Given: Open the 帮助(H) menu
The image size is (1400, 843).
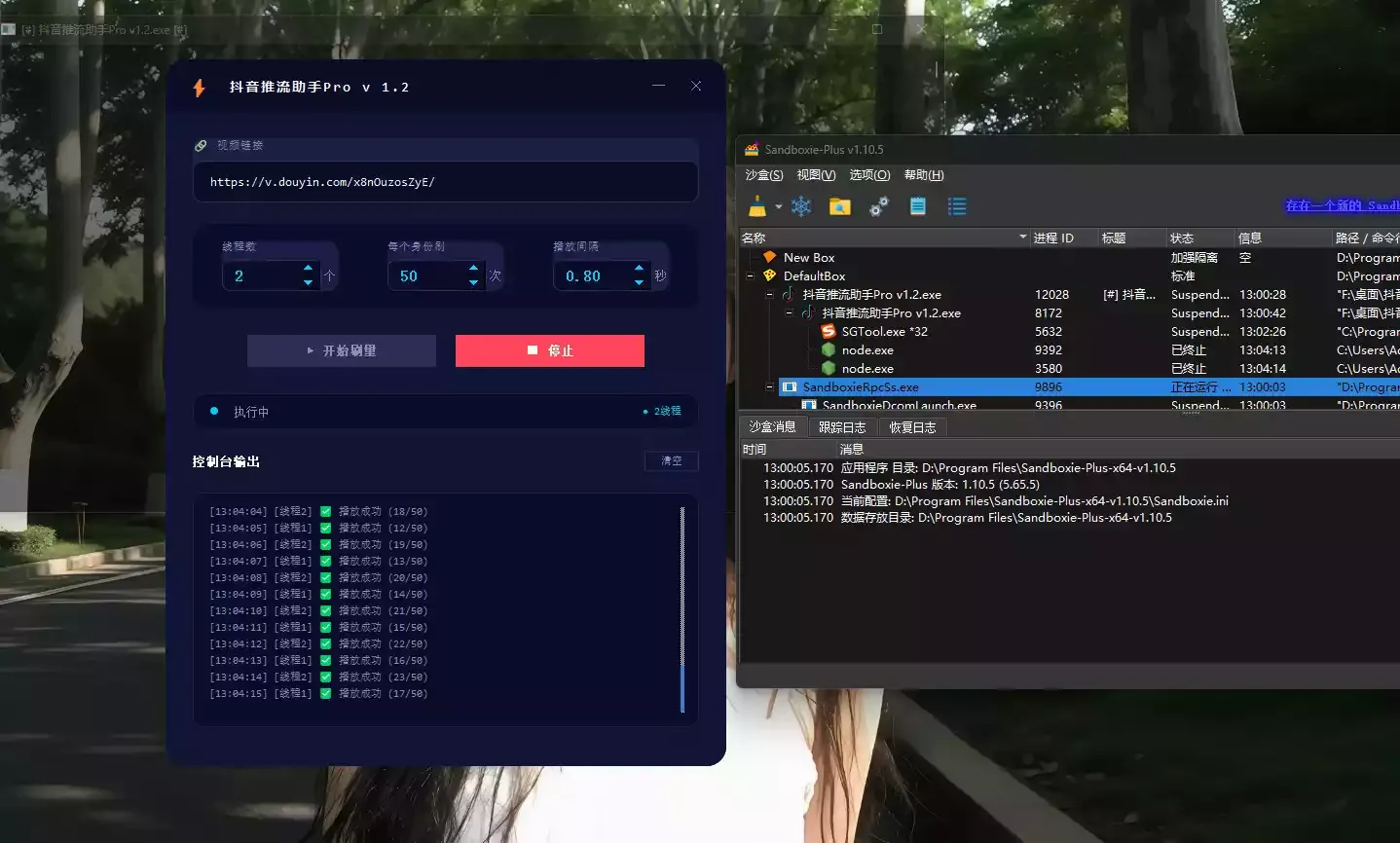Looking at the screenshot, I should coord(924,175).
